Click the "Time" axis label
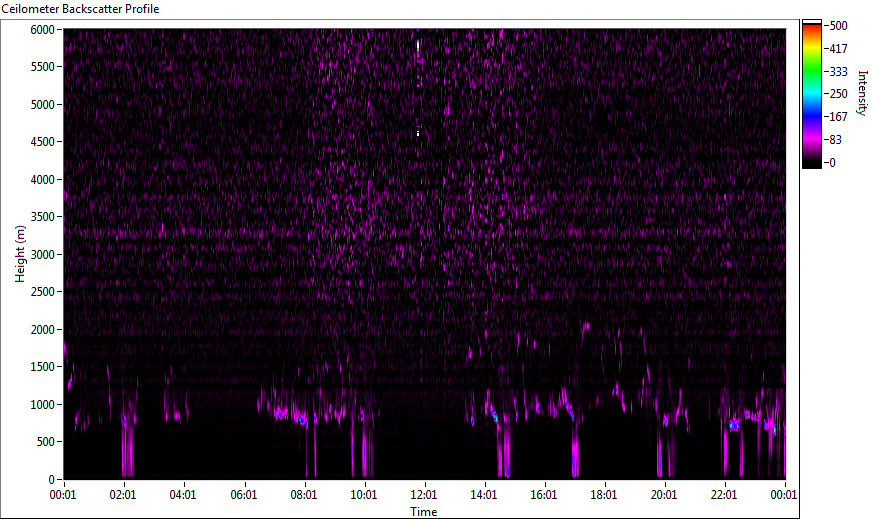Image resolution: width=872 pixels, height=519 pixels. point(424,511)
